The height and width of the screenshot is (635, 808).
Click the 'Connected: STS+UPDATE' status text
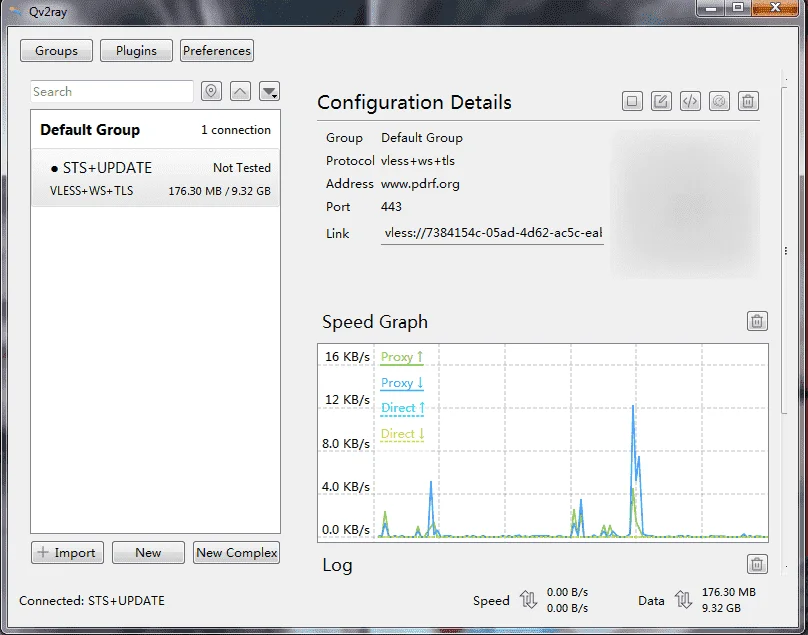92,601
